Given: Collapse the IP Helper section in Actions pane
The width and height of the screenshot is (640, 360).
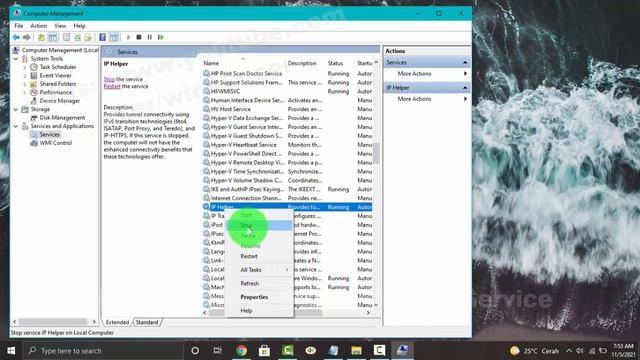Looking at the screenshot, I should (465, 88).
